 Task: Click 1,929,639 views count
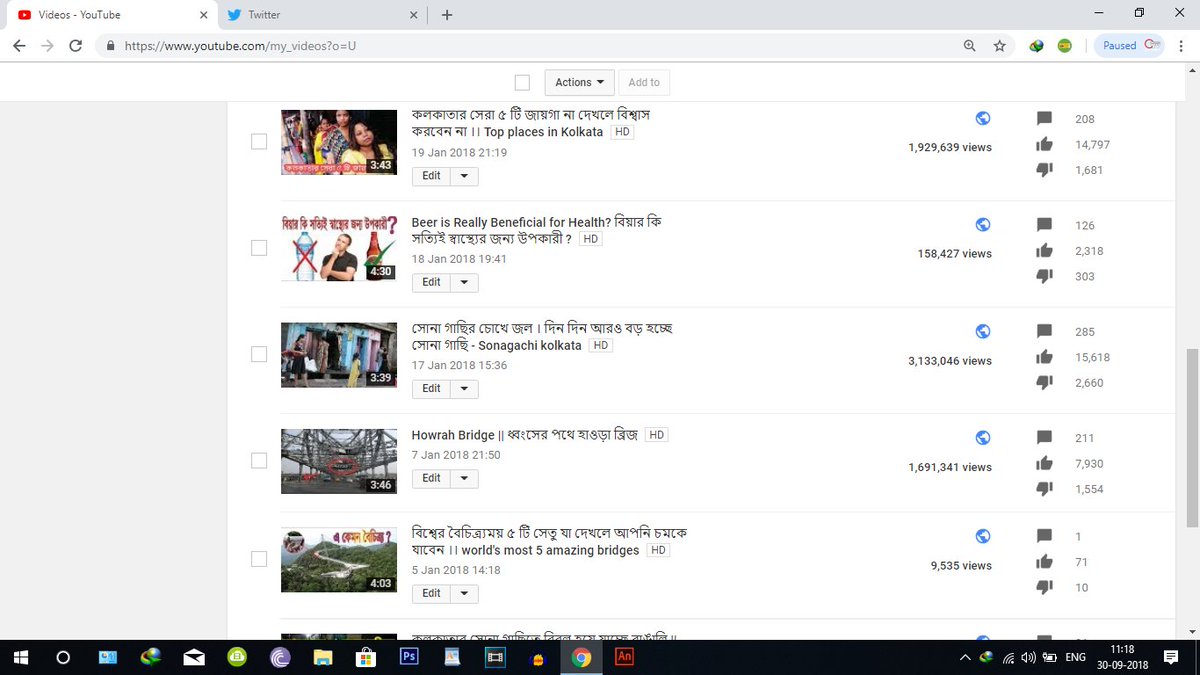[x=950, y=147]
